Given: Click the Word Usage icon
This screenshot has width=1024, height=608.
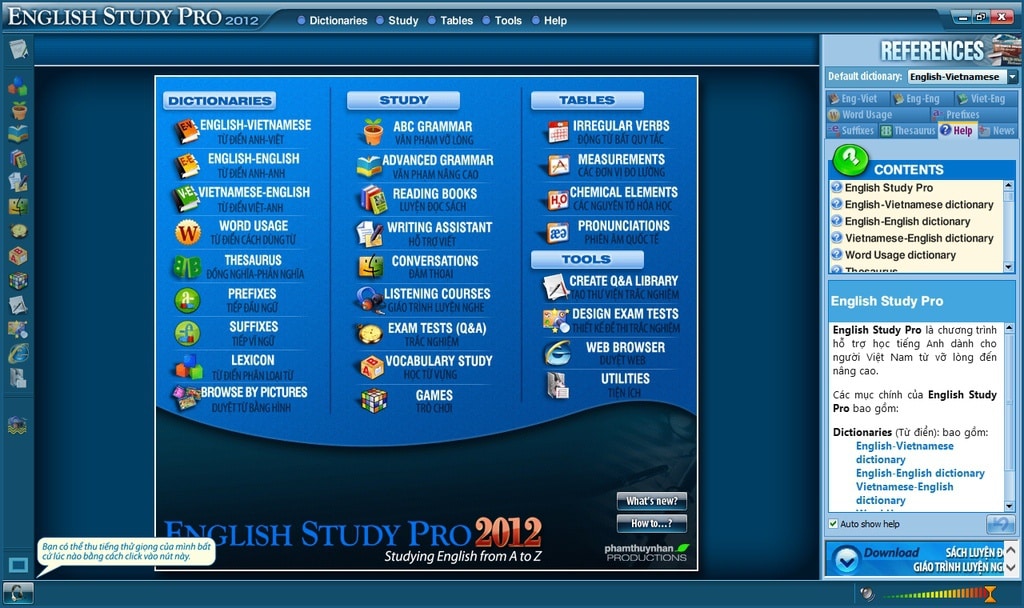Looking at the screenshot, I should point(188,232).
